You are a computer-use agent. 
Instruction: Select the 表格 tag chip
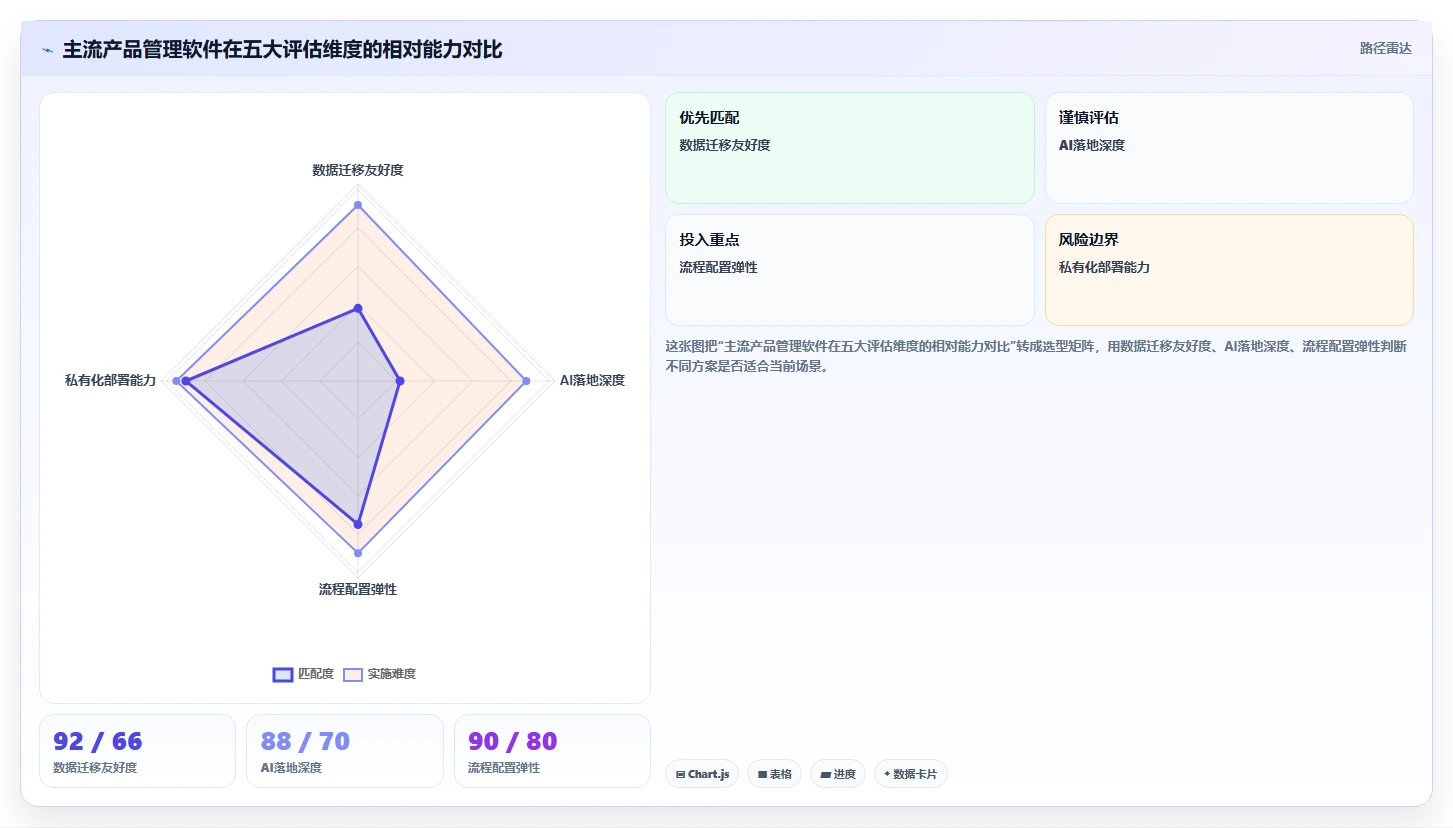(x=774, y=774)
